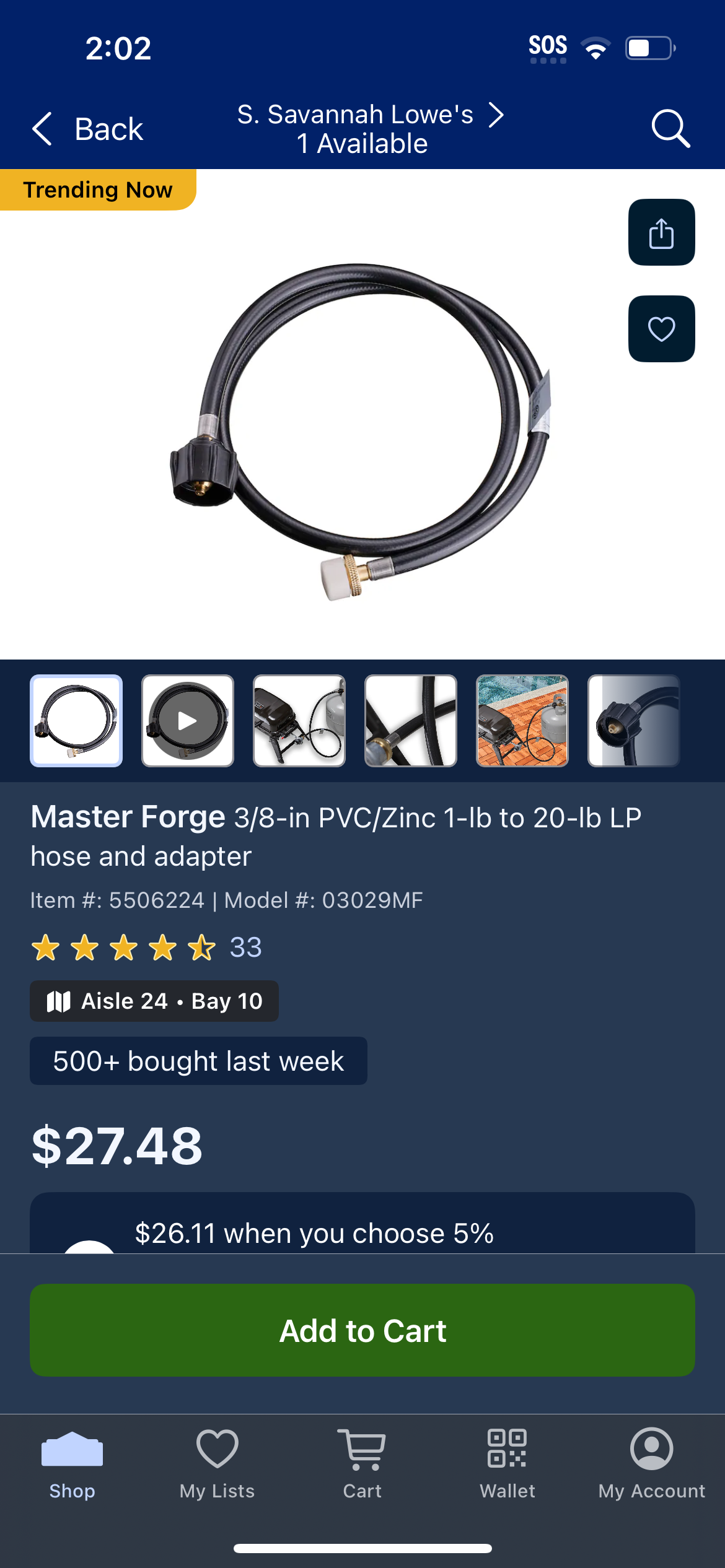Open the poolside grill lifestyle thumbnail
Screen dimensions: 725x1568
click(522, 721)
